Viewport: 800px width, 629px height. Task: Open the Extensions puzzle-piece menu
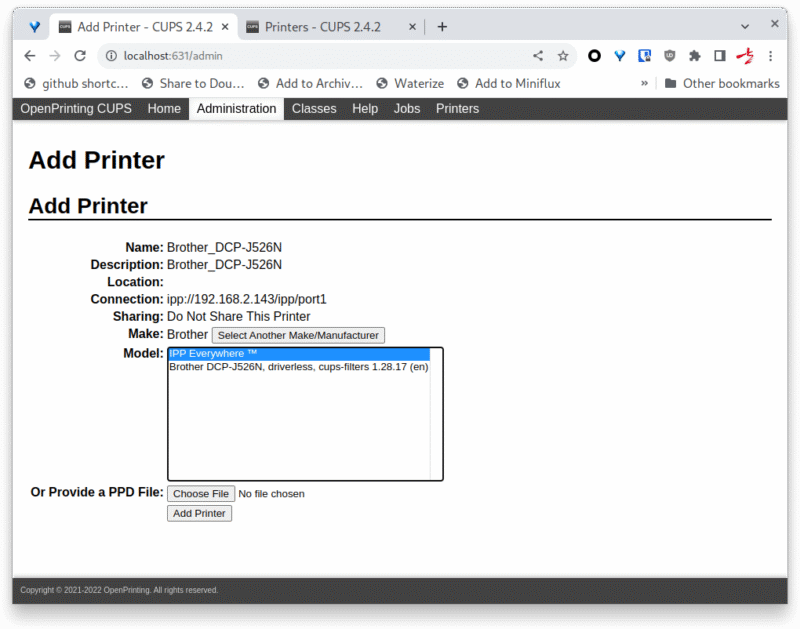695,56
